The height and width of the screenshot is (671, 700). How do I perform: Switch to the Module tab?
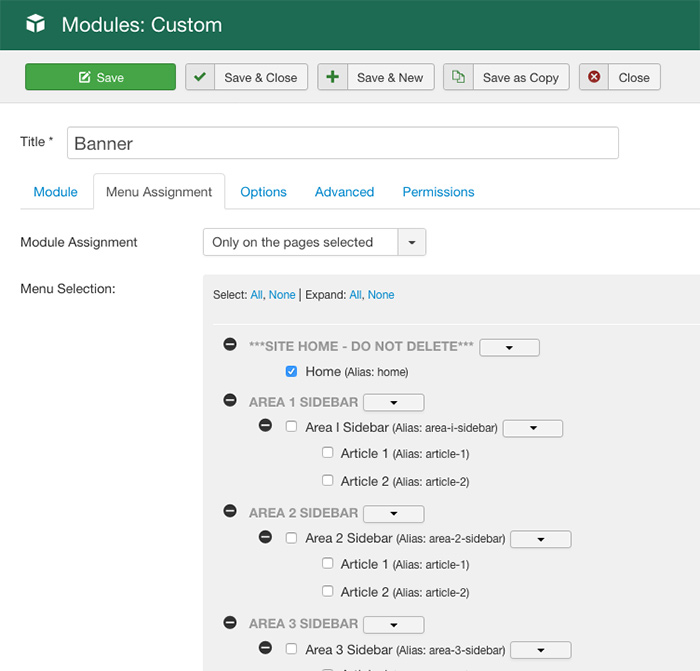click(55, 192)
